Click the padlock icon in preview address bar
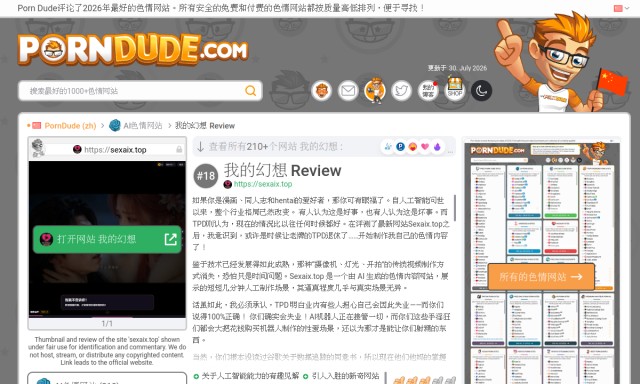 (x=179, y=150)
